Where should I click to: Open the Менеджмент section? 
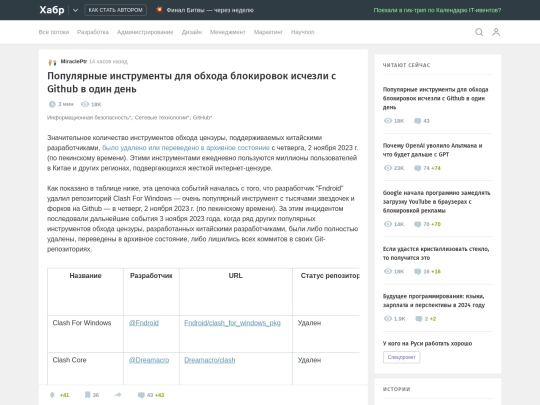click(x=228, y=32)
